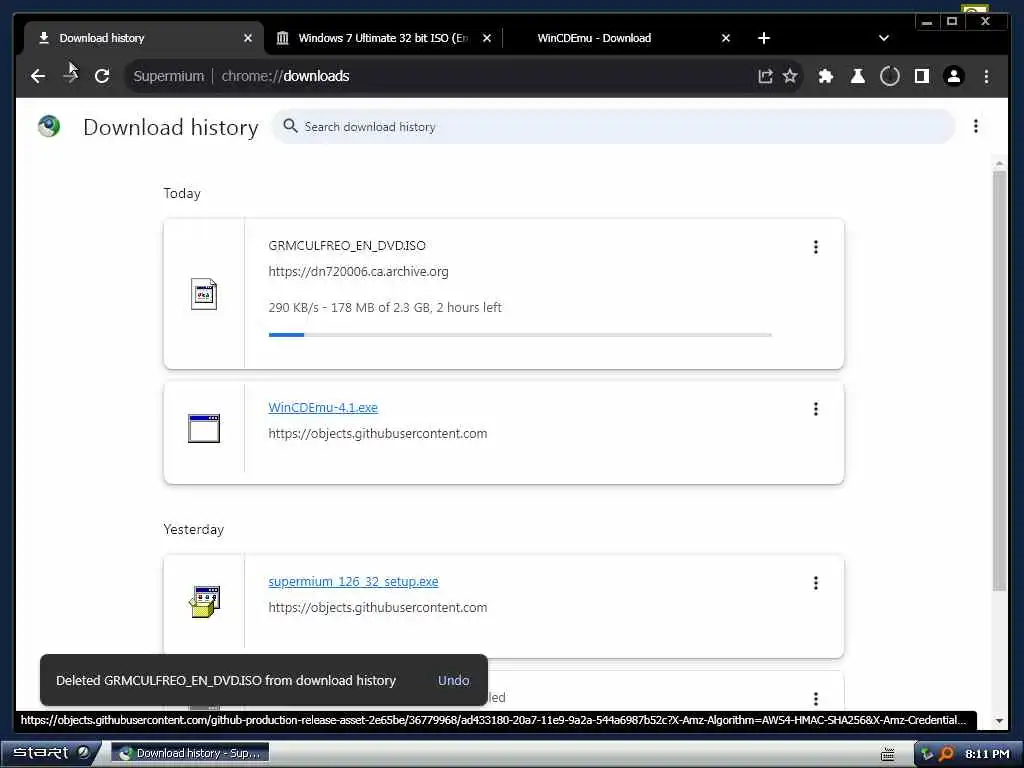Click the magnifier icon in system tray
The width and height of the screenshot is (1024, 768).
click(946, 754)
